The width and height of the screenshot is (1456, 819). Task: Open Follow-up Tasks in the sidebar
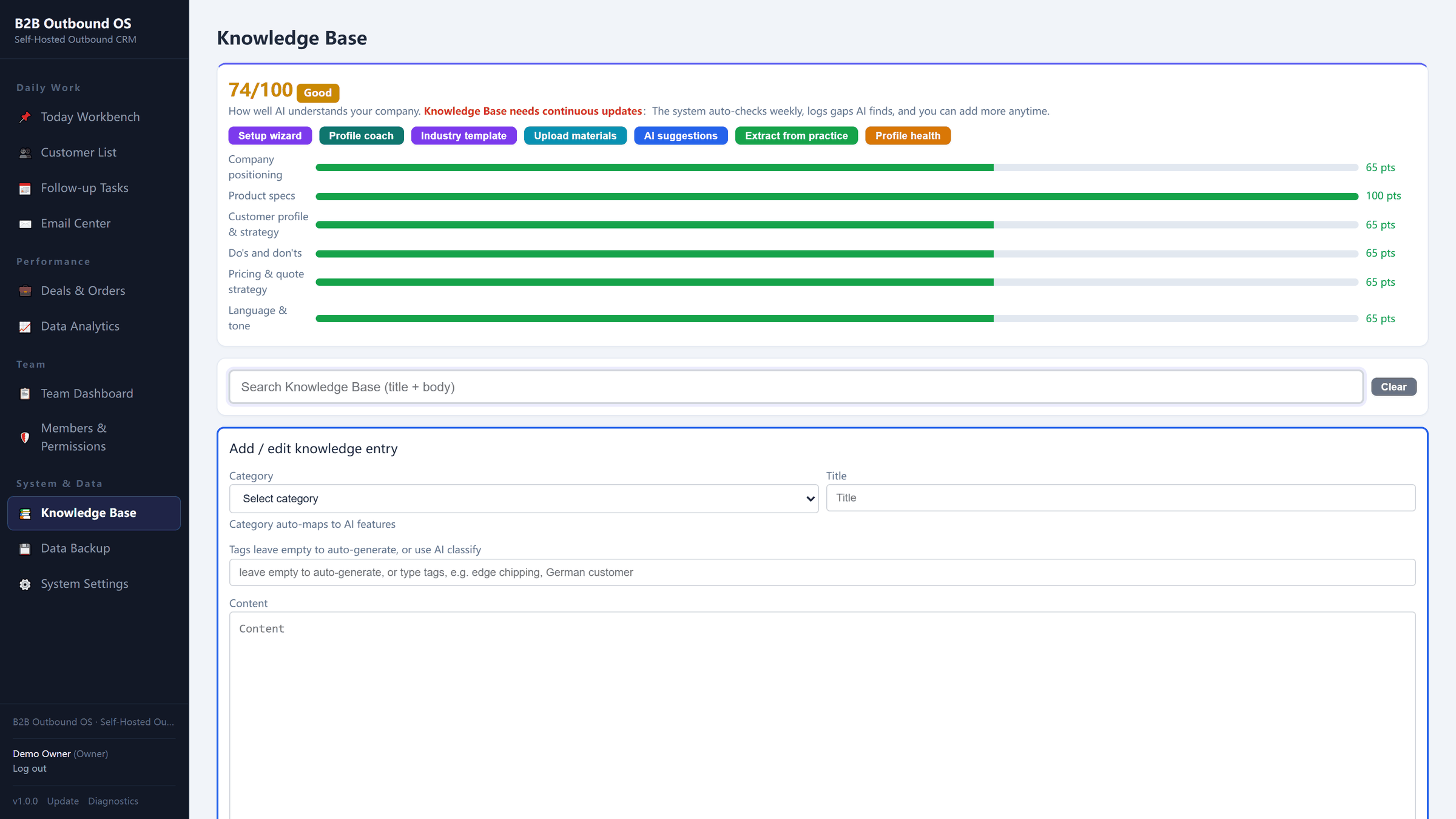click(94, 188)
